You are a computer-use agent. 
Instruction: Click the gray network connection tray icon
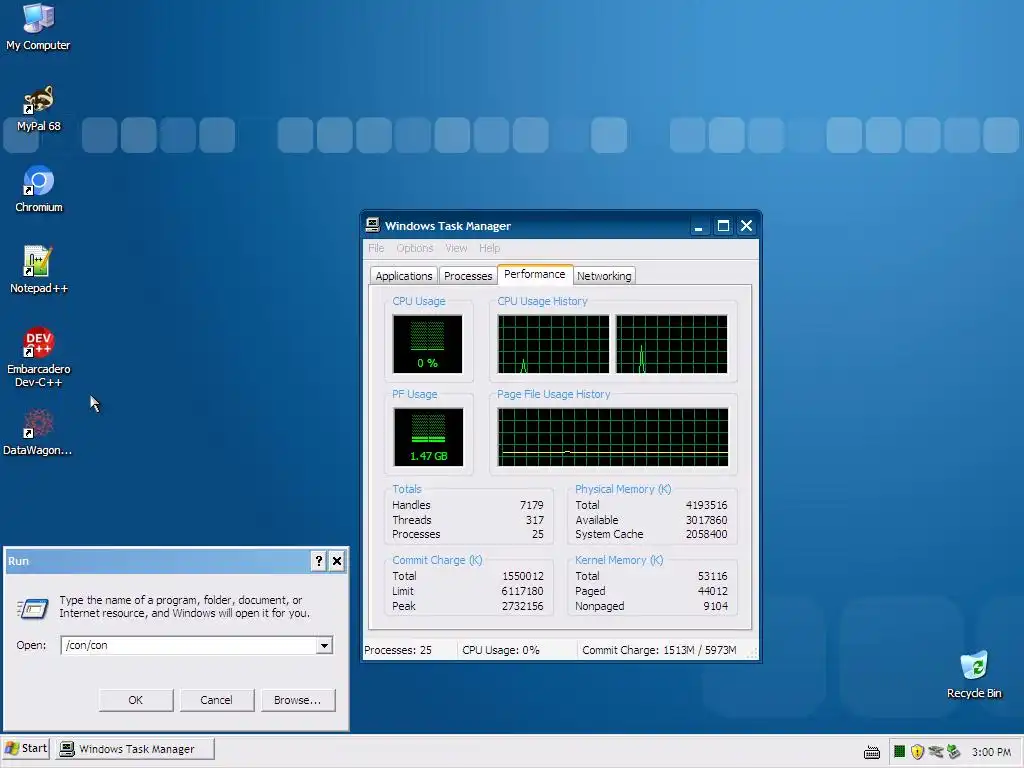(935, 752)
